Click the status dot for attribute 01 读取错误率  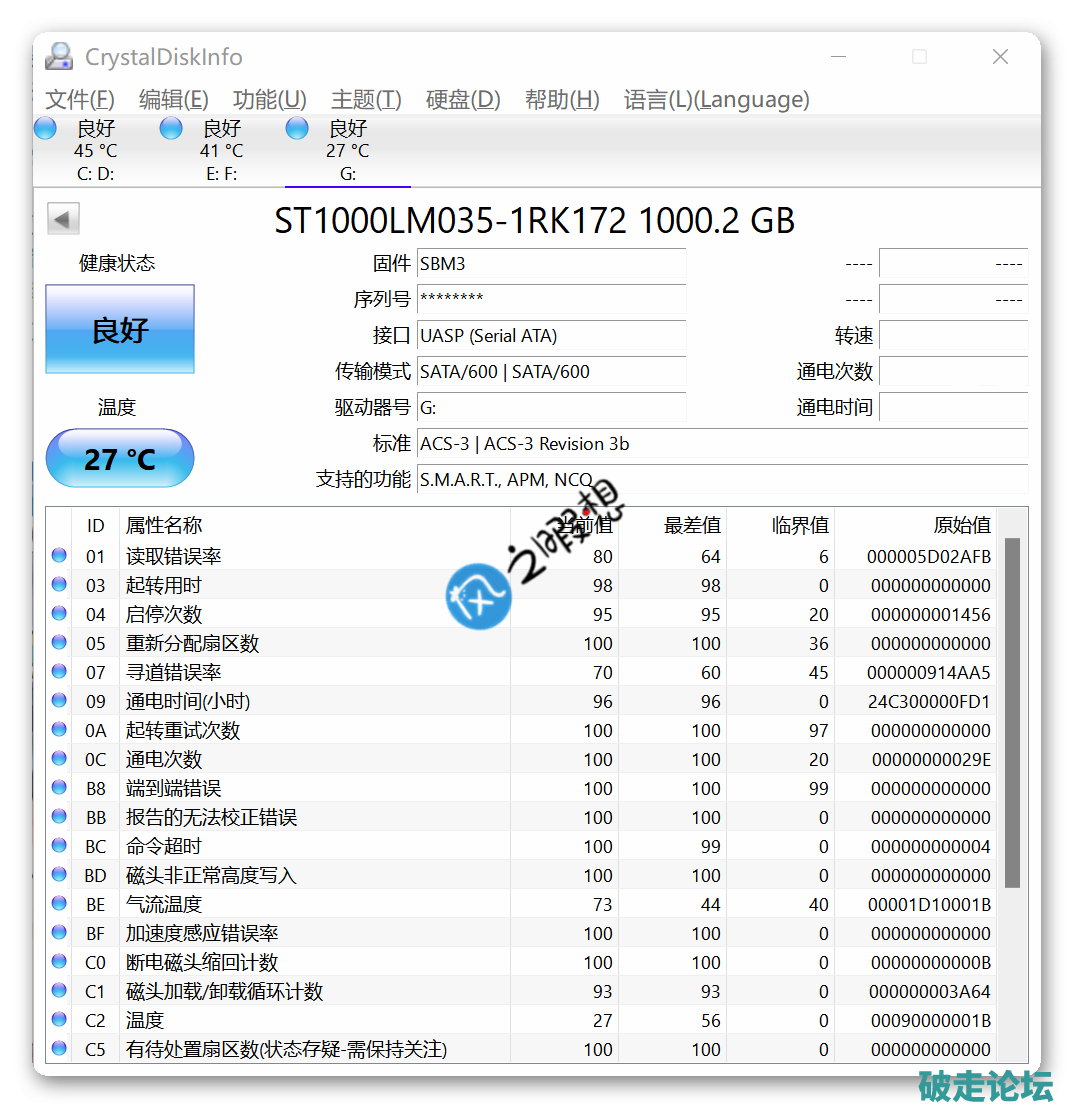pyautogui.click(x=59, y=556)
